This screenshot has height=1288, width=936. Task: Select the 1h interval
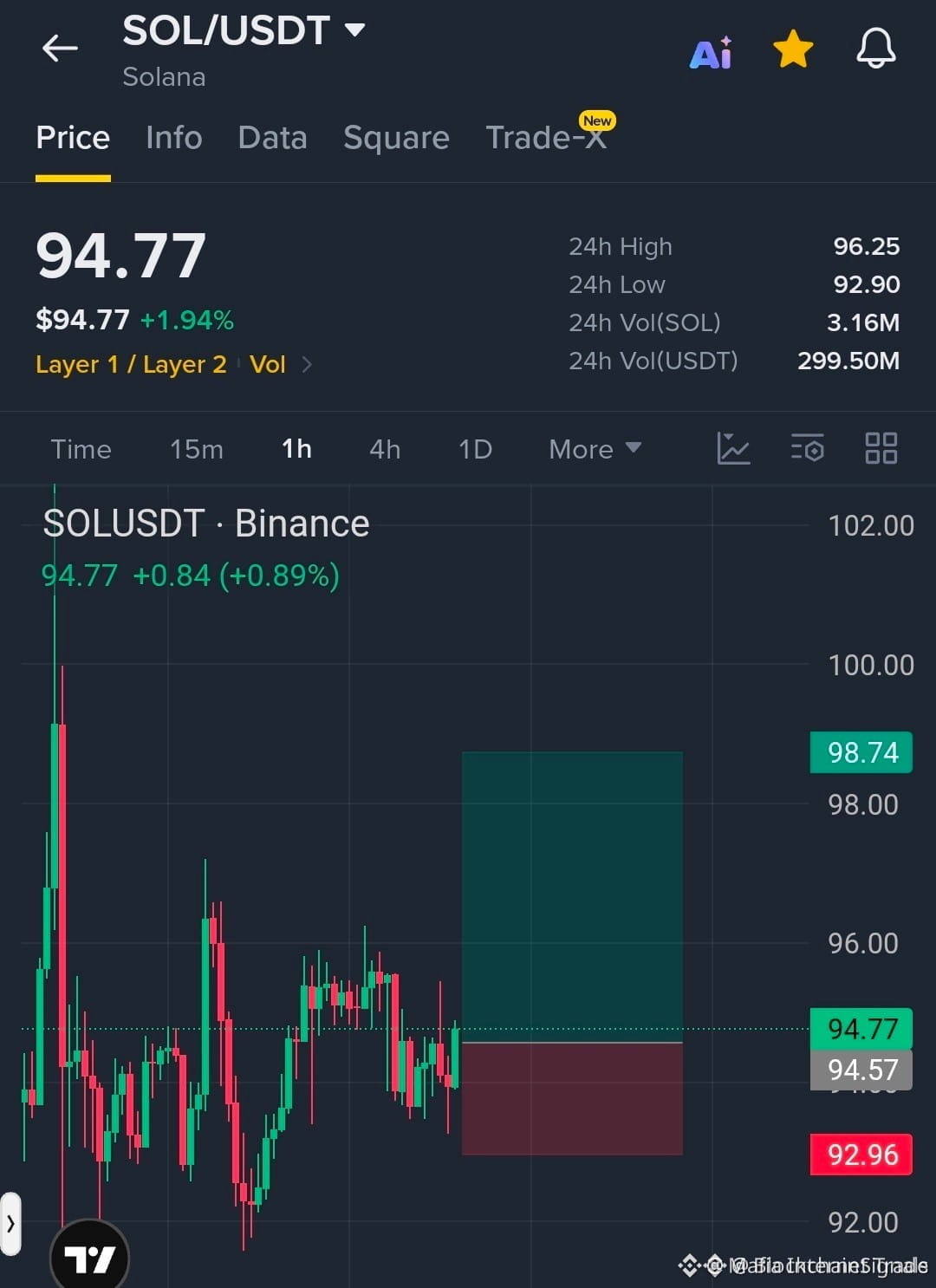pos(296,449)
